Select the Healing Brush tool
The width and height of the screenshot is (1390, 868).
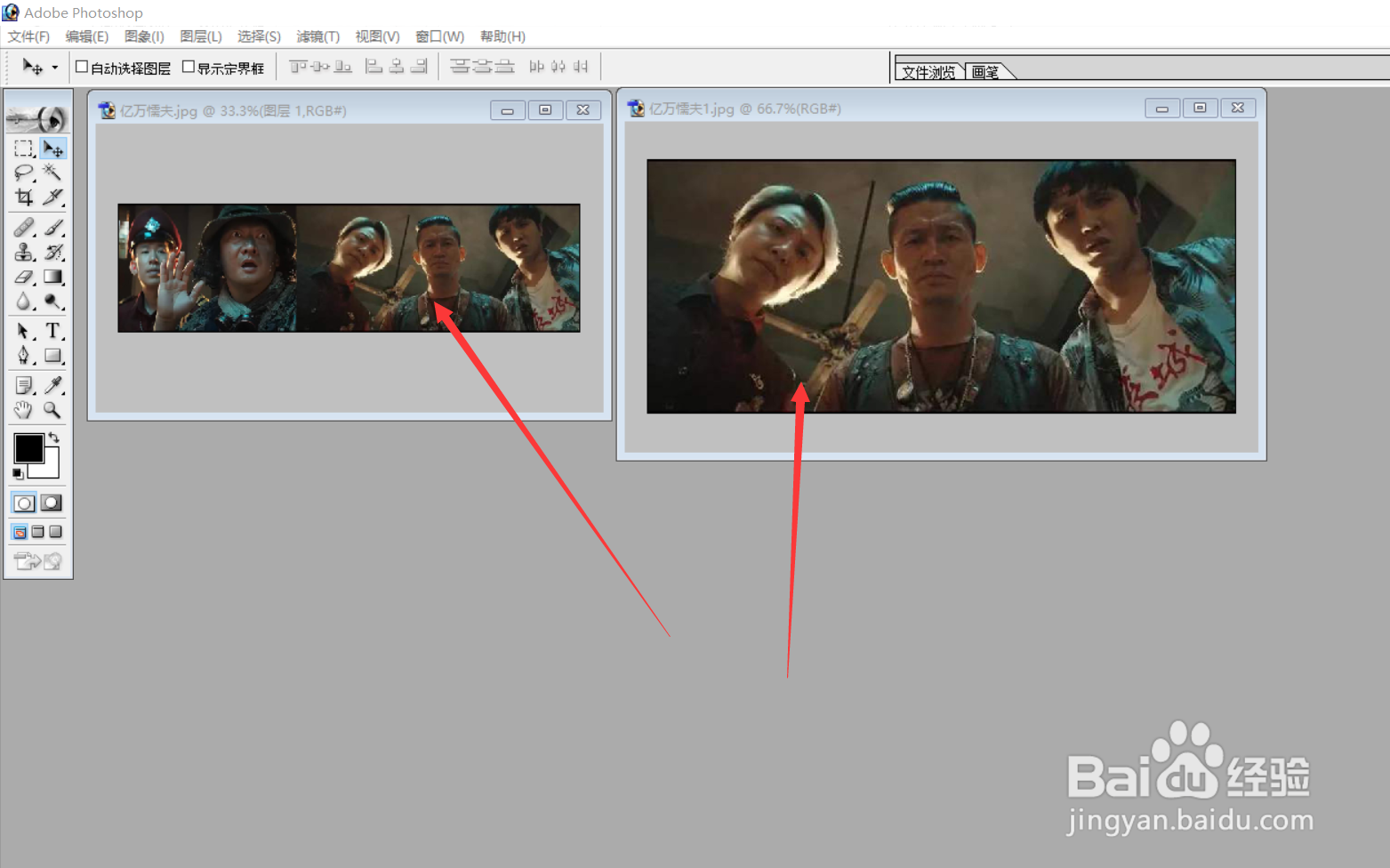click(x=24, y=228)
